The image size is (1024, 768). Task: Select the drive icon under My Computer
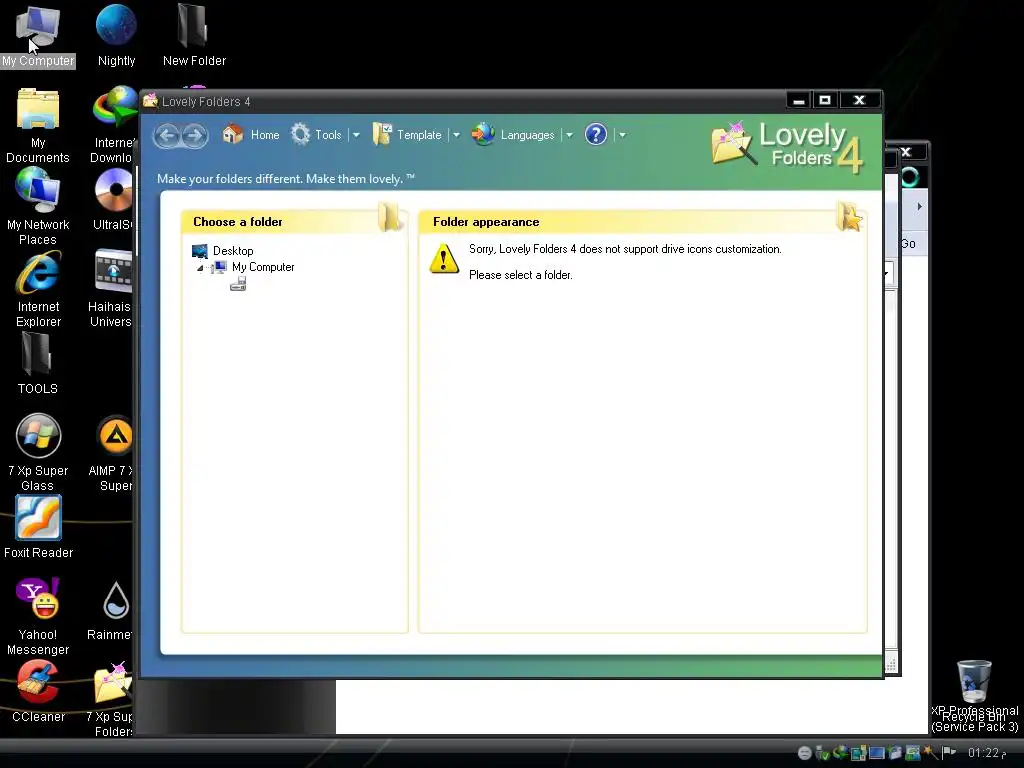[238, 284]
